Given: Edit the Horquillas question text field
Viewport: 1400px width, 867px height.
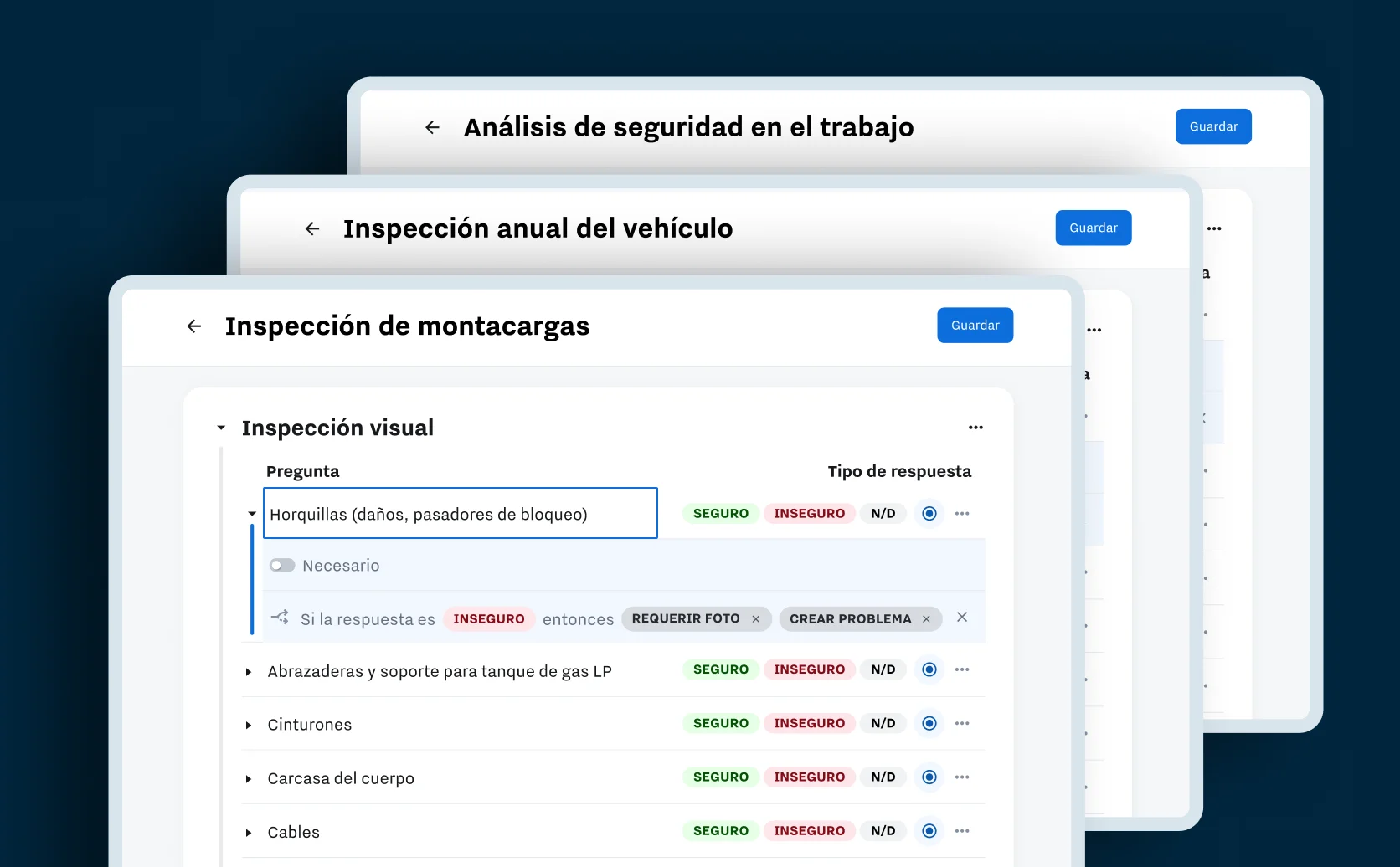Looking at the screenshot, I should [461, 513].
